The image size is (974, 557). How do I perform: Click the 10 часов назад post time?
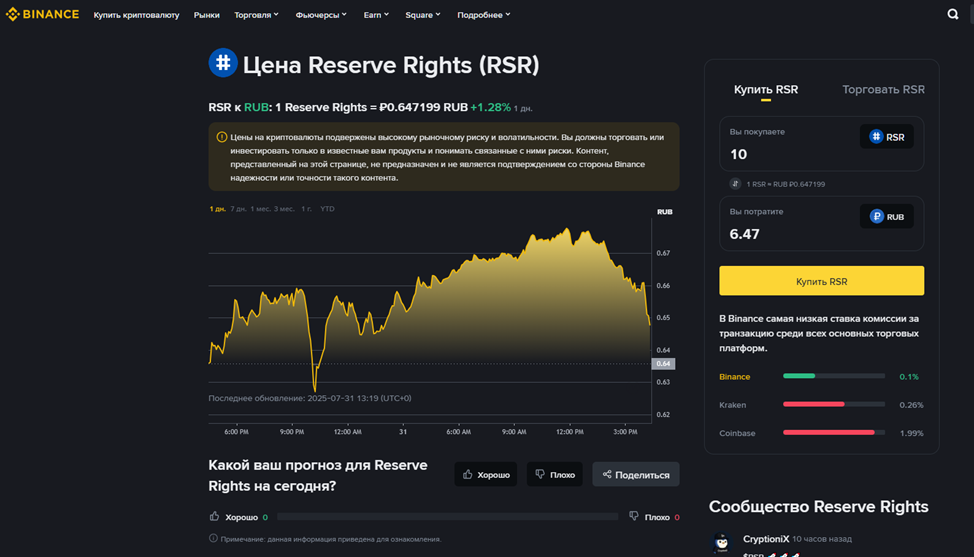822,539
